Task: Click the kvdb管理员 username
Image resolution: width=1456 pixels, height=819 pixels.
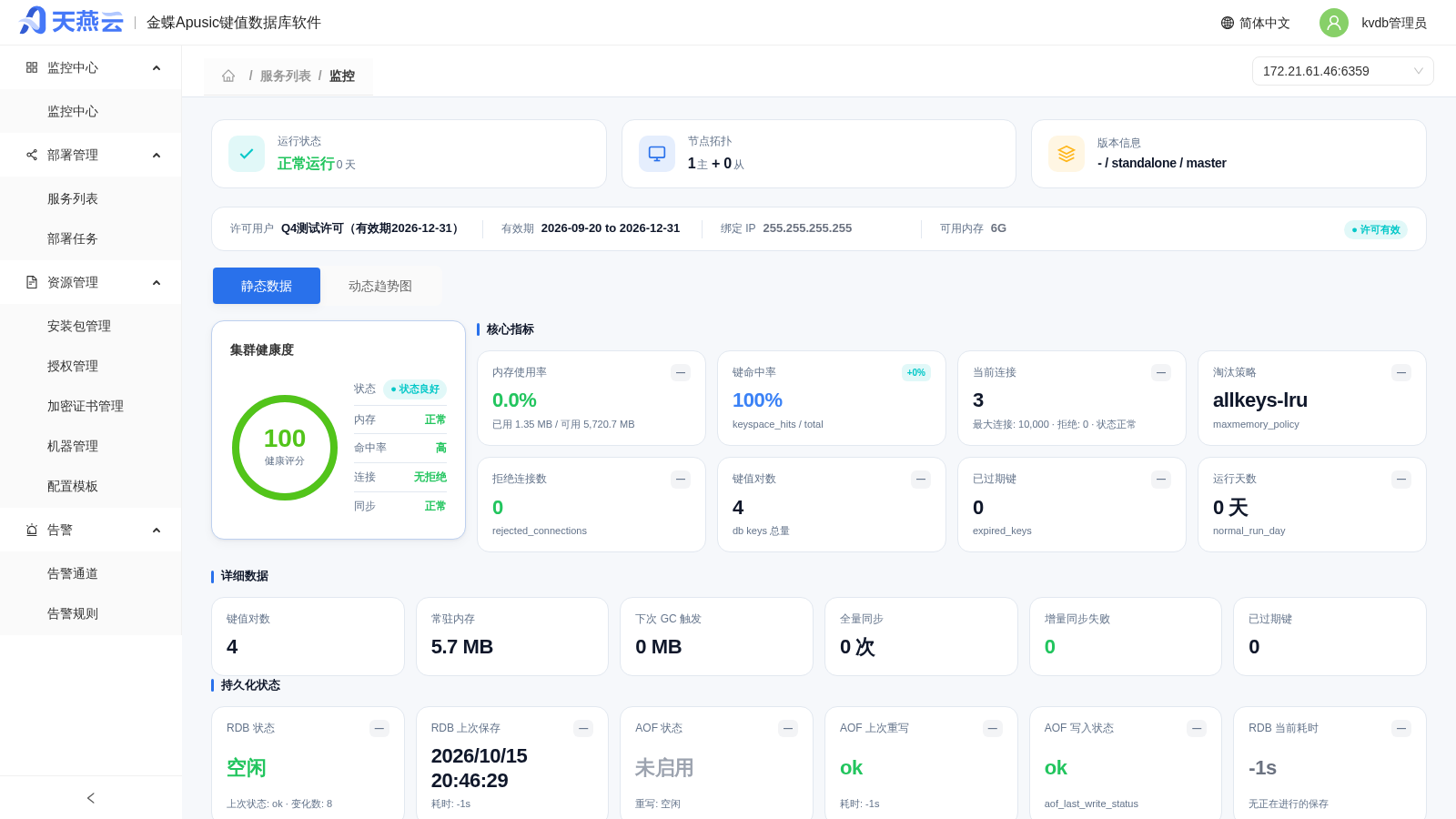Action: (1394, 23)
